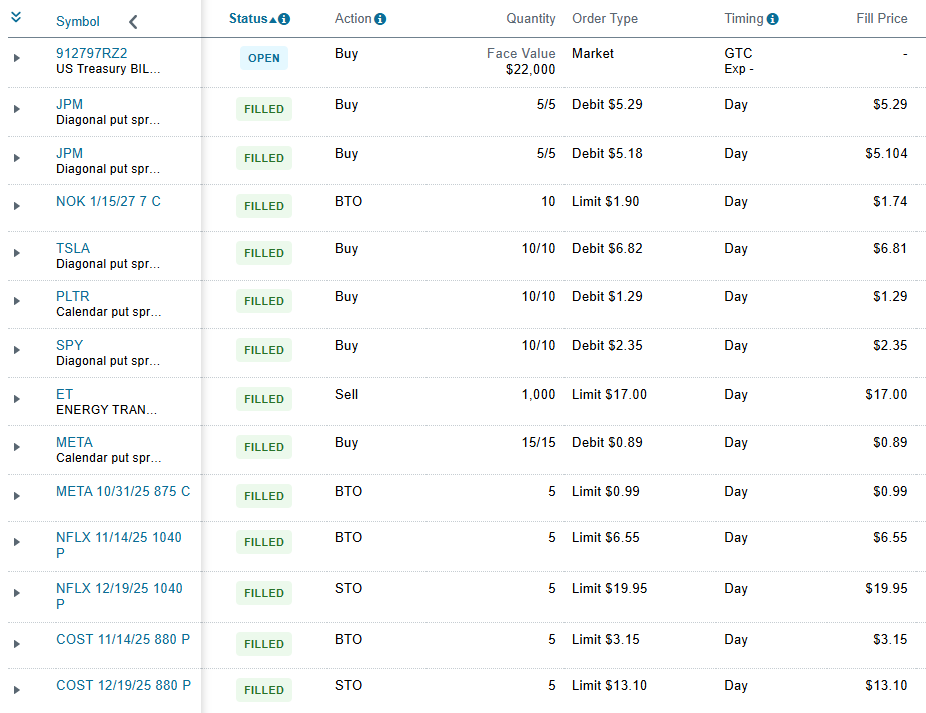This screenshot has width=926, height=713.
Task: Expand all rows with double chevron icon
Action: pyautogui.click(x=16, y=17)
